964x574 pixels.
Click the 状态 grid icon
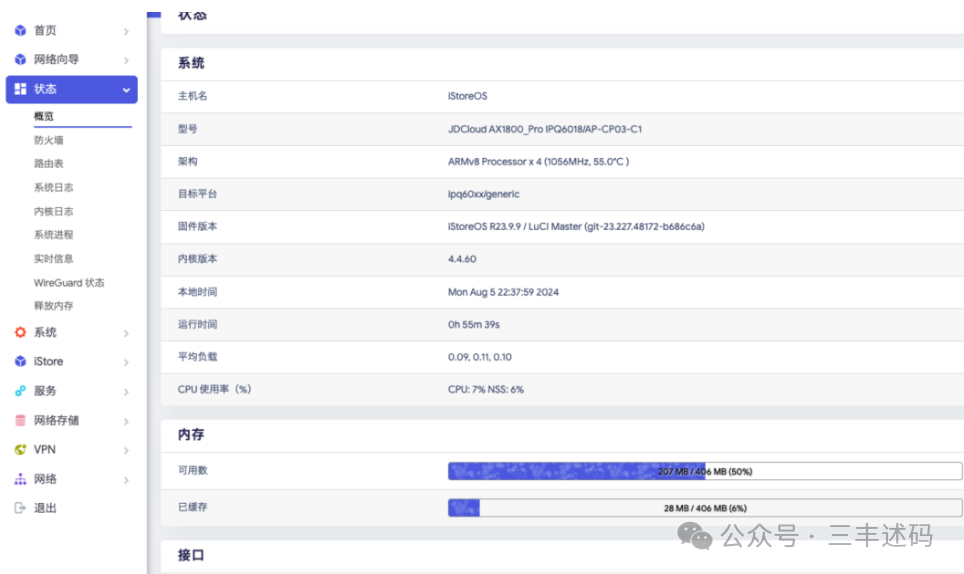[20, 89]
